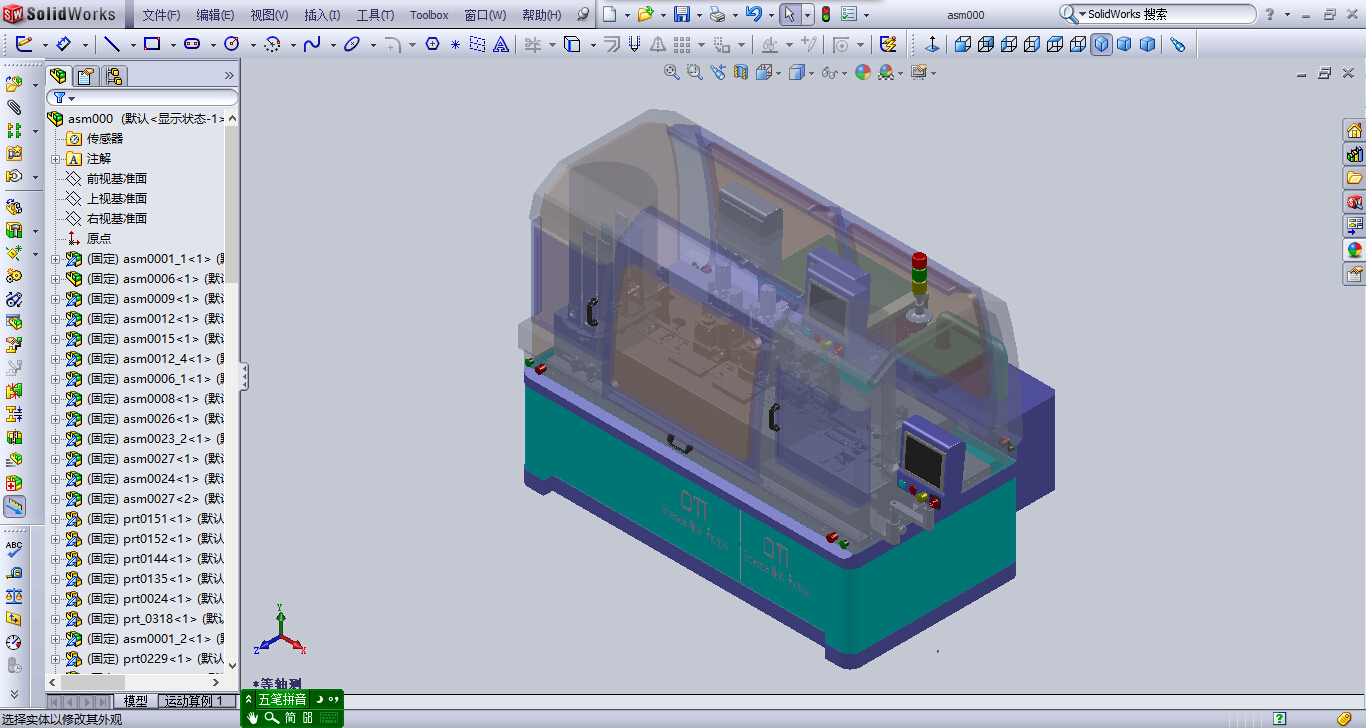Undo the last action
Screen dimensions: 1366x728
(x=753, y=14)
